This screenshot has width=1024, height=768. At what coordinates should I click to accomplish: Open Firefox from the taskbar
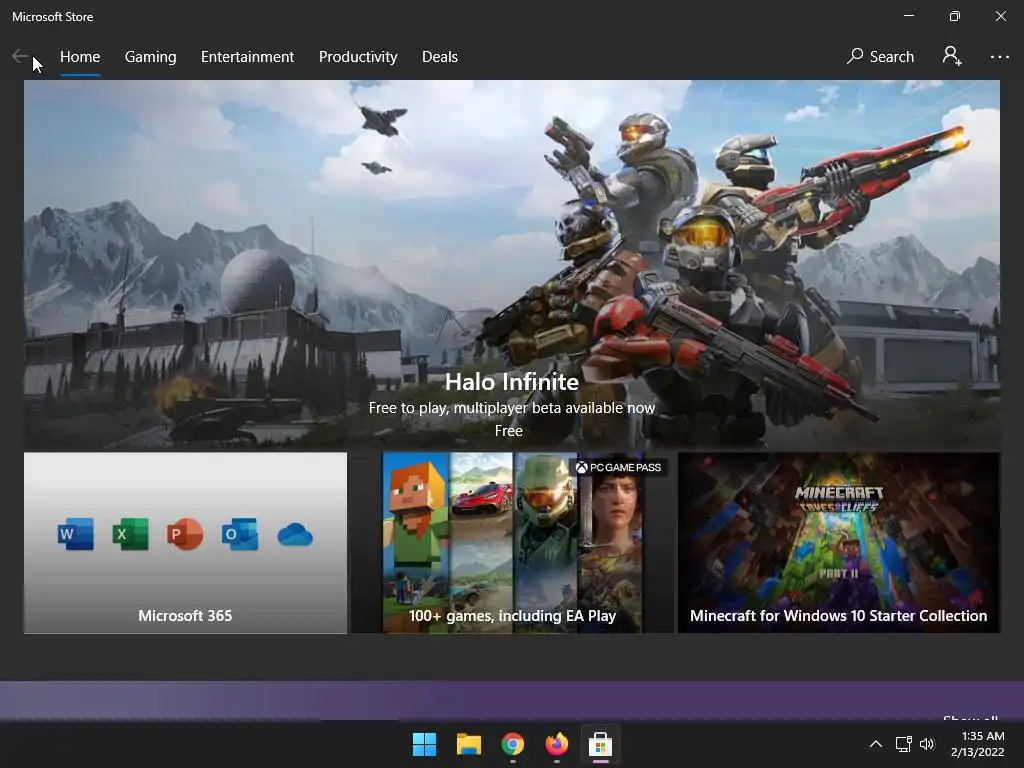pyautogui.click(x=556, y=744)
